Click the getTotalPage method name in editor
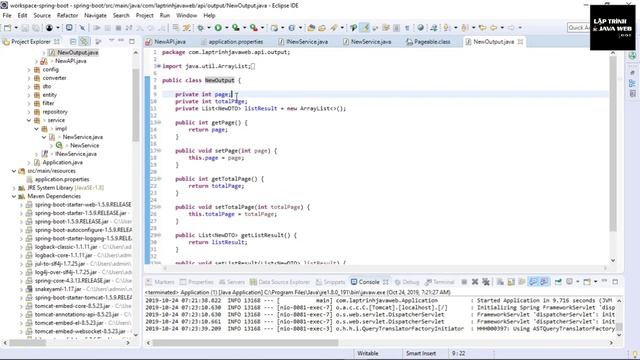This screenshot has height=360, width=640. tap(234, 179)
